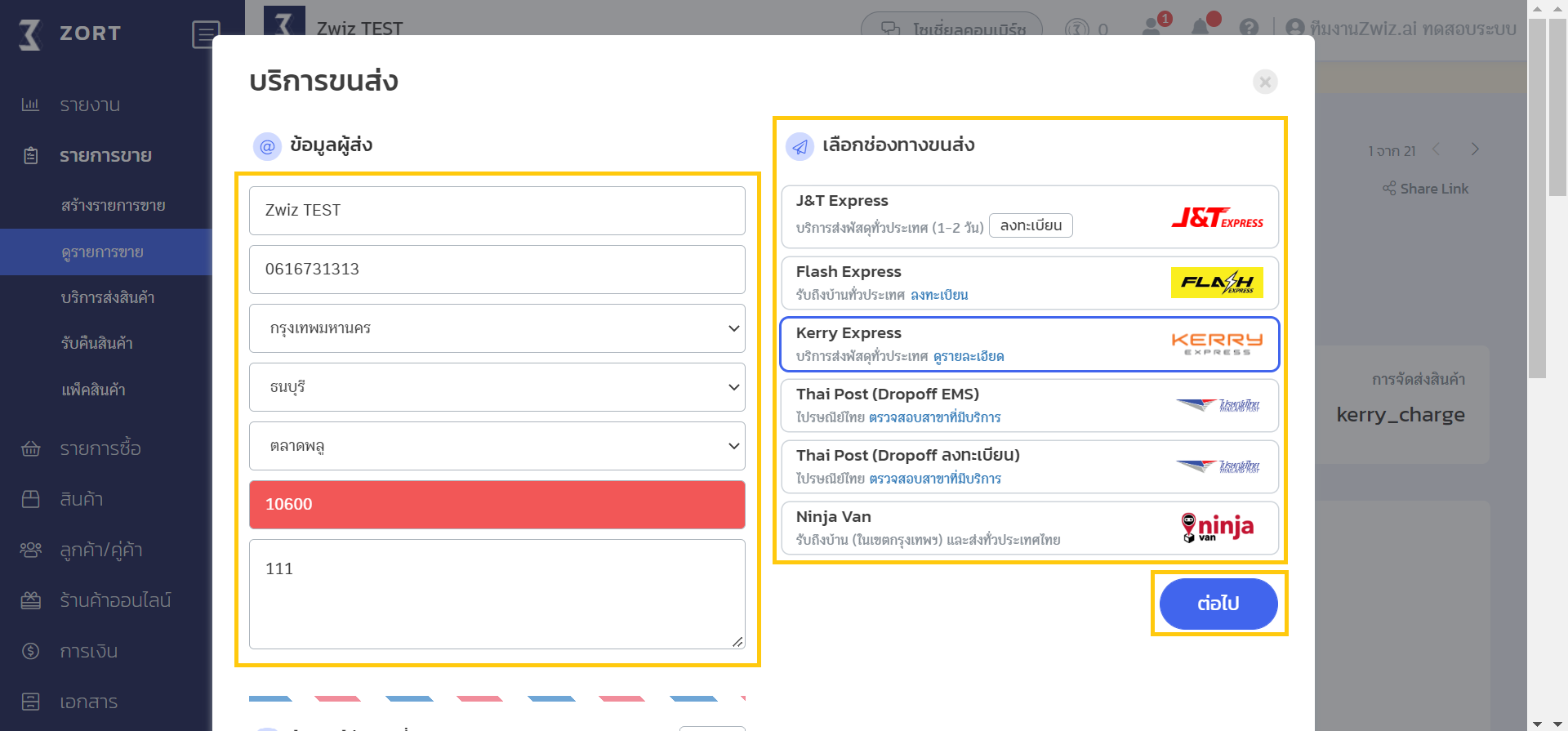Click the Flash Express logo
Screen dimensions: 1568x731
coord(1217,283)
